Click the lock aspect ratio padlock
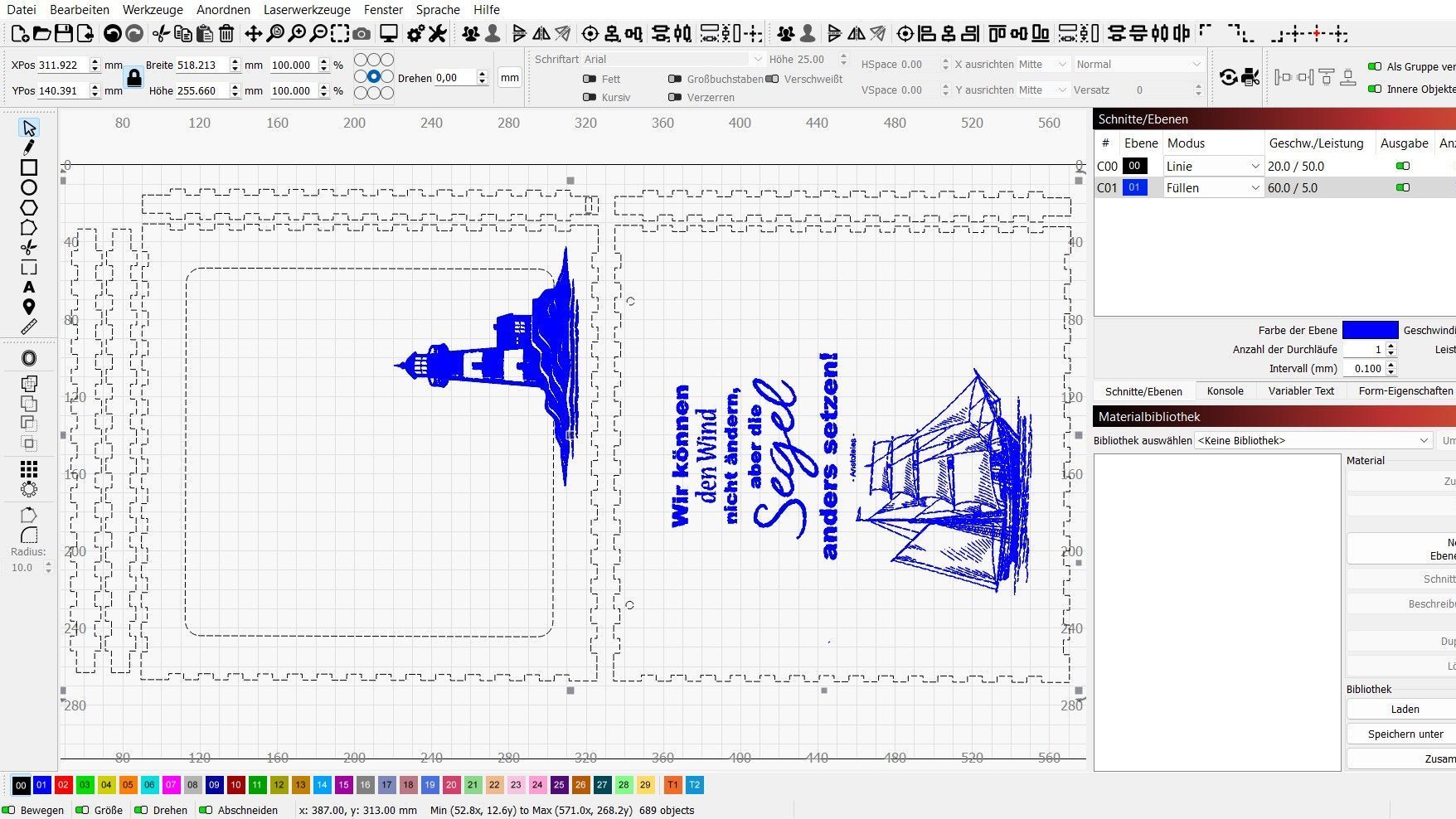The height and width of the screenshot is (819, 1456). (133, 78)
